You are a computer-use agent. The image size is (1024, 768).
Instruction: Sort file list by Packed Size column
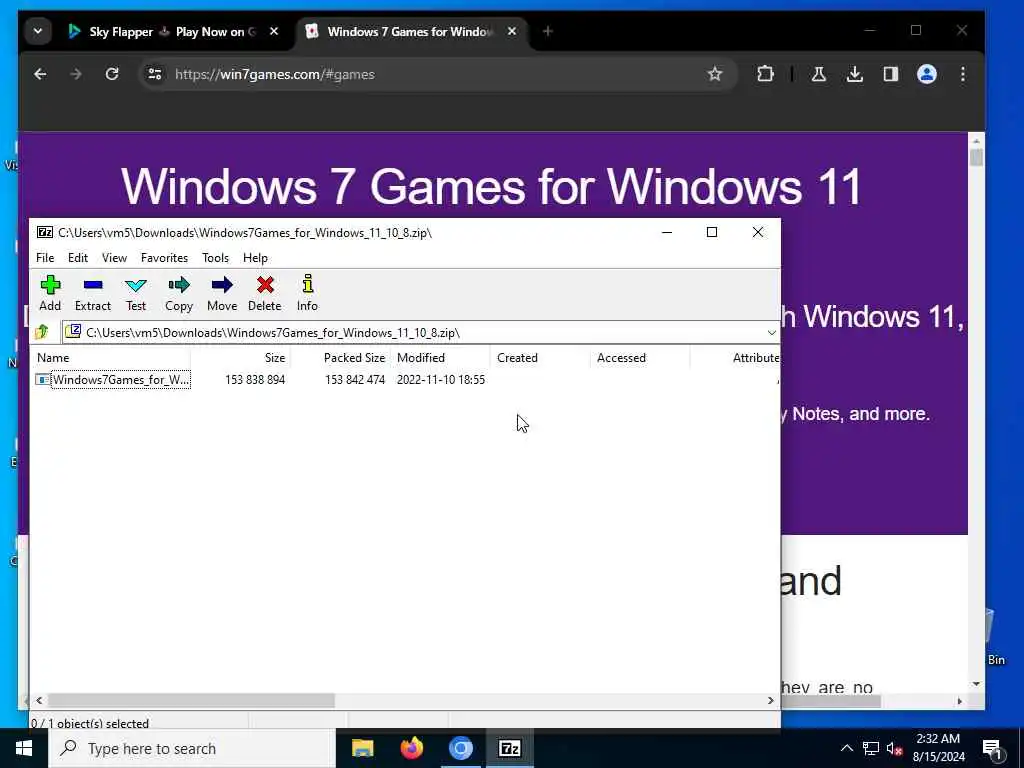(x=340, y=358)
